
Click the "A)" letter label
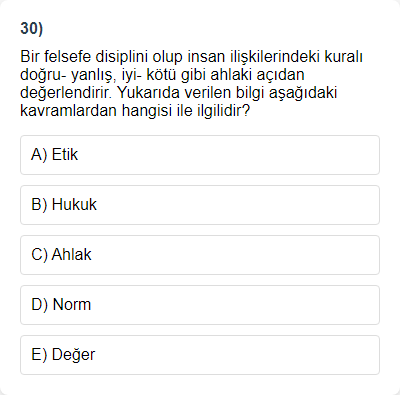39,155
